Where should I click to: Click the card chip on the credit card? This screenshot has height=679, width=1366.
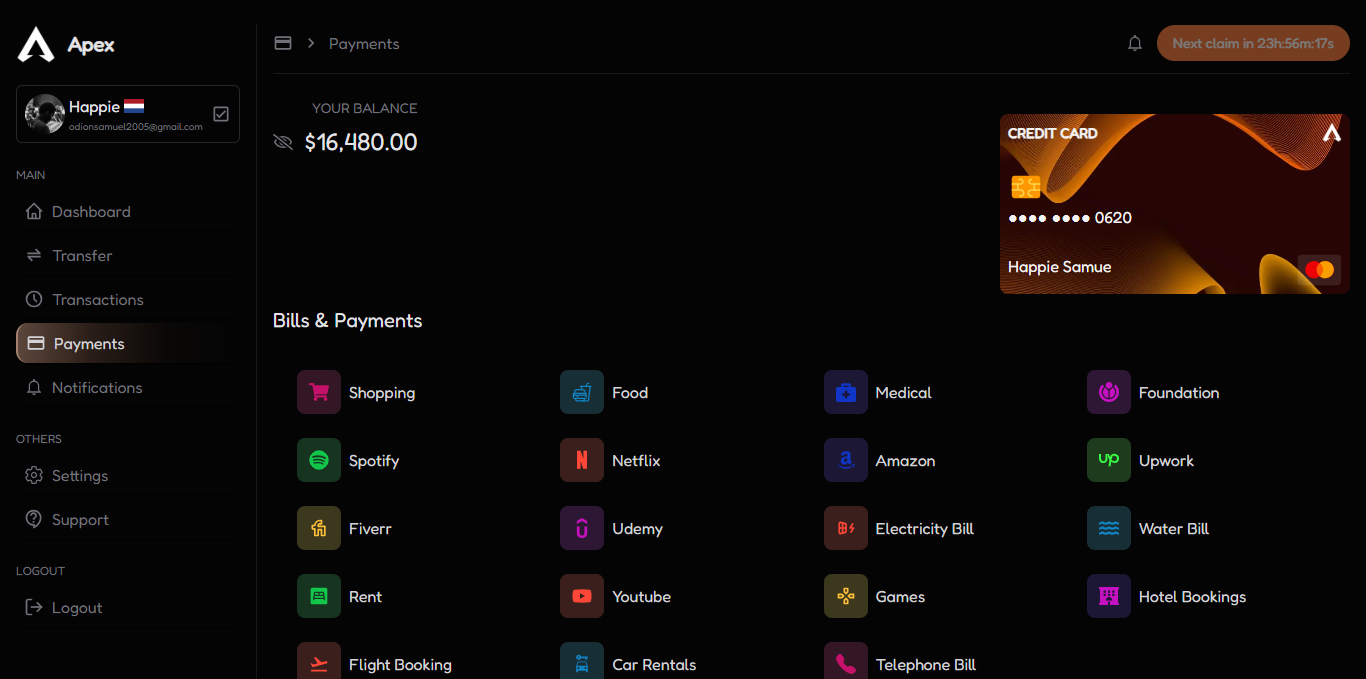pos(1026,187)
